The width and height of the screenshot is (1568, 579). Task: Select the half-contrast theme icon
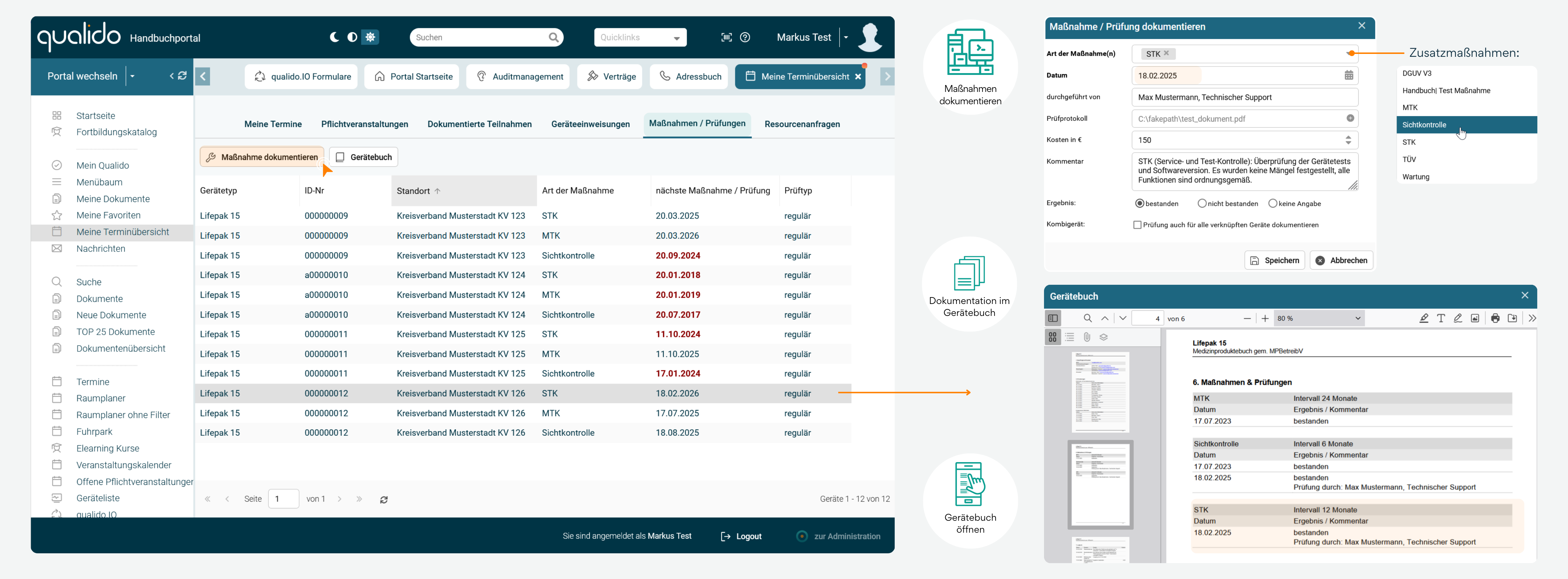coord(352,37)
